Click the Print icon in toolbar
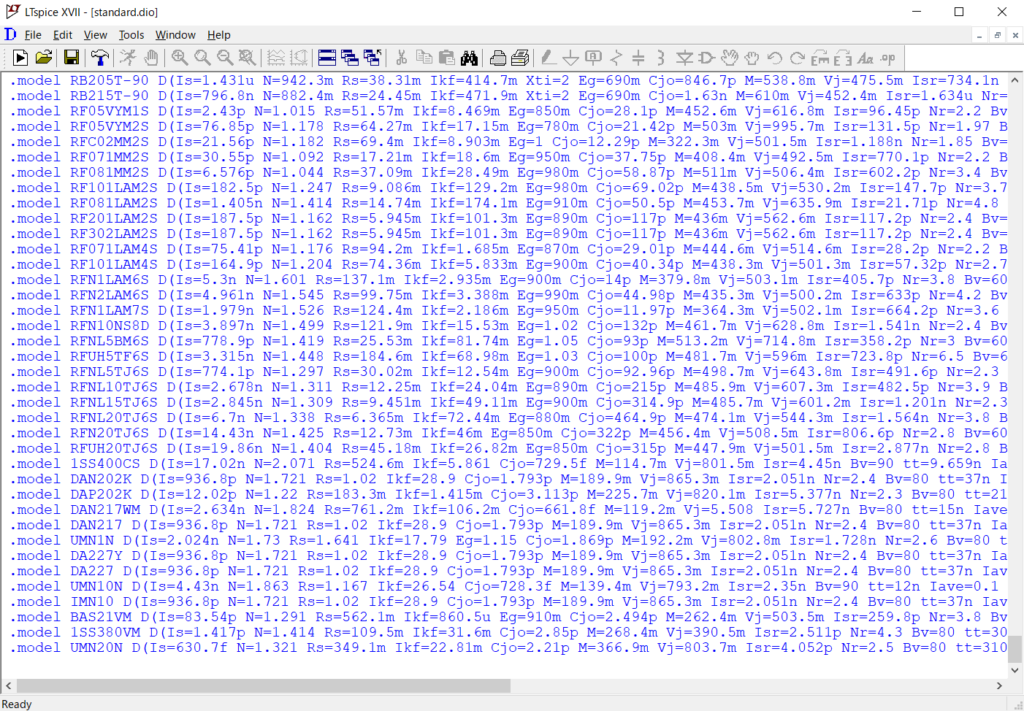Screen dimensions: 1024x711 [x=498, y=58]
